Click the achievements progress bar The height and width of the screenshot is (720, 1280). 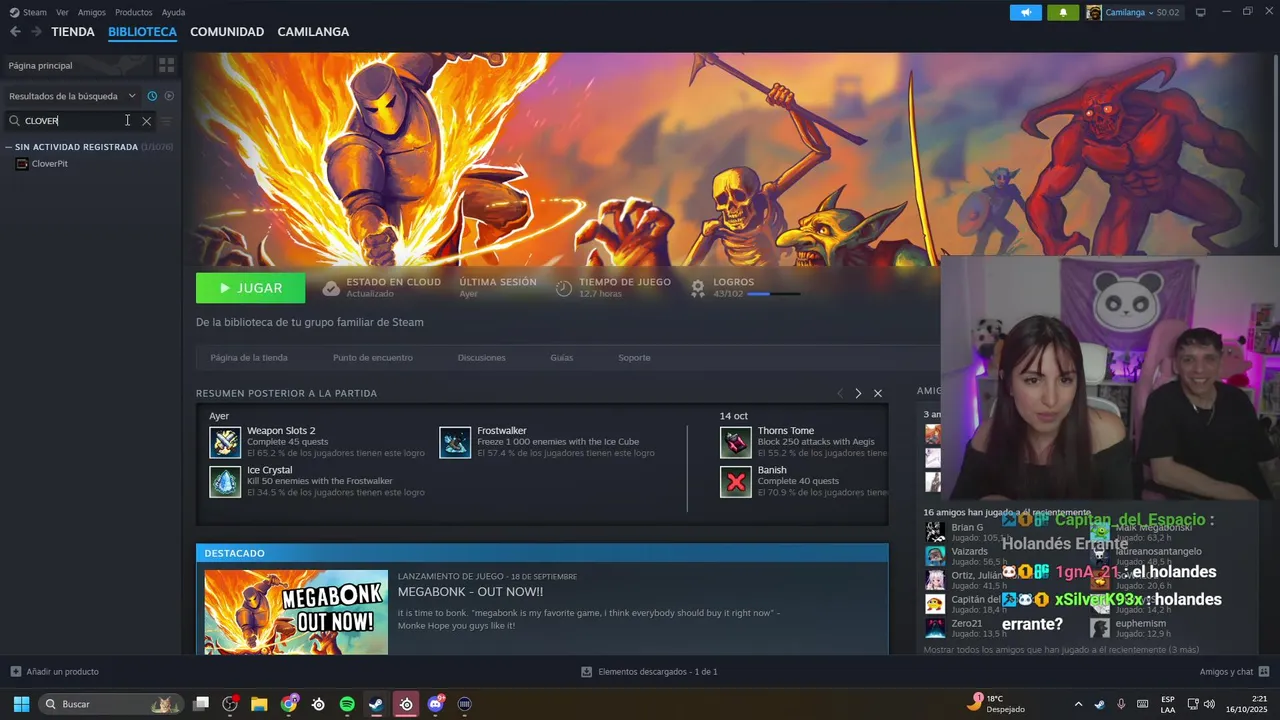[x=774, y=294]
